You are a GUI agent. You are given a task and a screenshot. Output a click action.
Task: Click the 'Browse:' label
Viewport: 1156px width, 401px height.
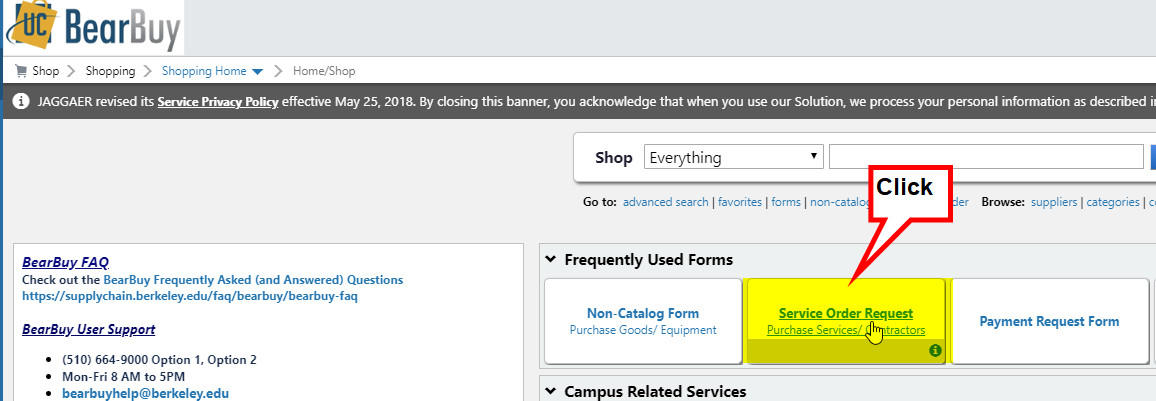pyautogui.click(x=1003, y=202)
